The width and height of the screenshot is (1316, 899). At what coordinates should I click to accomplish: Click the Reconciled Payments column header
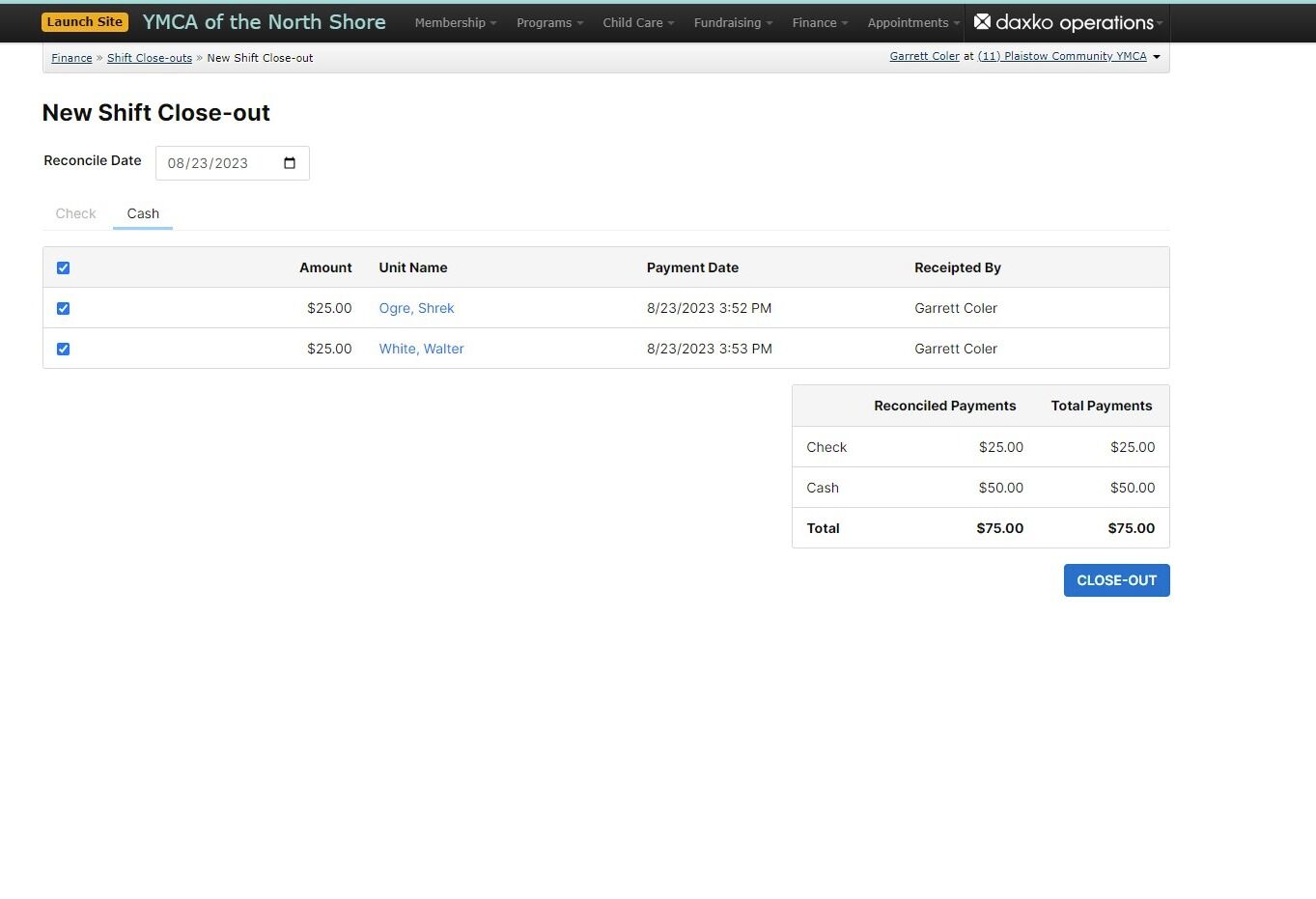(x=944, y=406)
